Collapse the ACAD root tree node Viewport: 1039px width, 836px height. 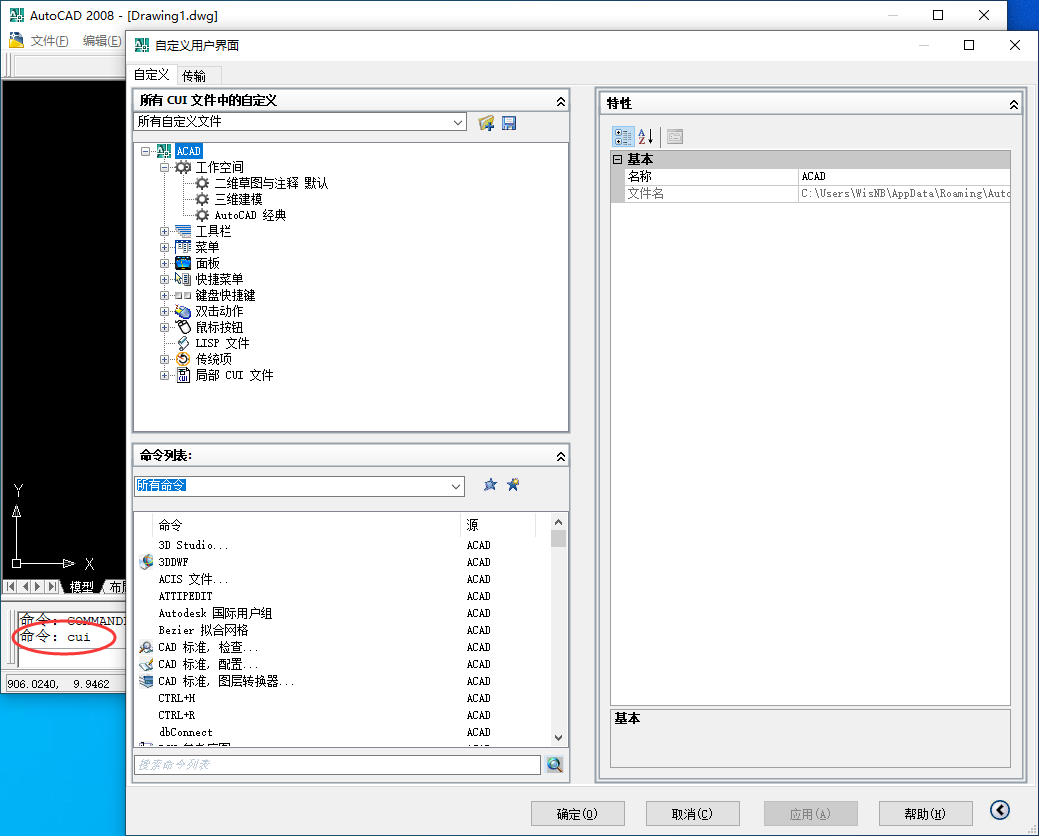pos(145,151)
